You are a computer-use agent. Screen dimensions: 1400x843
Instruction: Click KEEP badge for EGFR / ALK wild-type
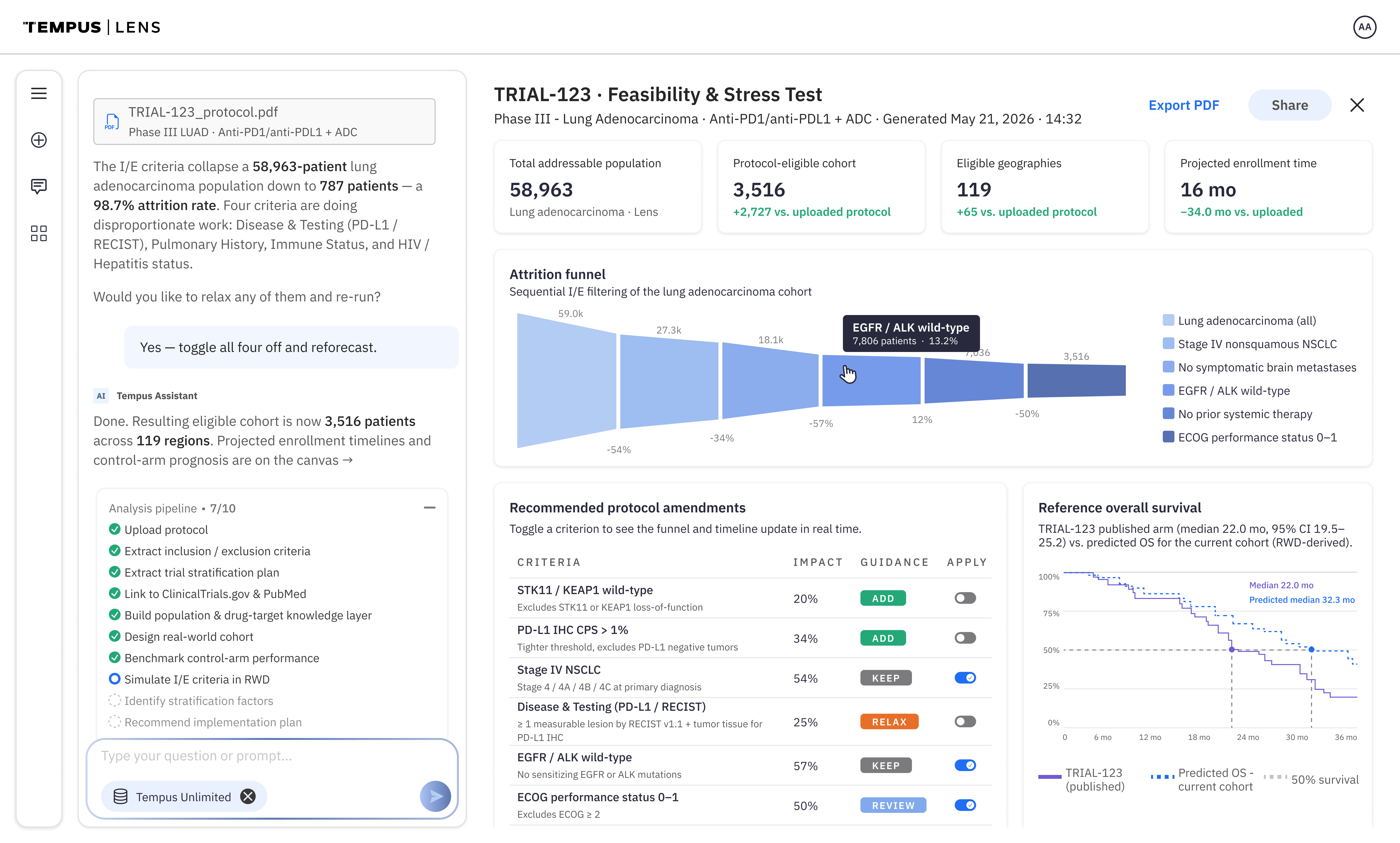click(885, 765)
